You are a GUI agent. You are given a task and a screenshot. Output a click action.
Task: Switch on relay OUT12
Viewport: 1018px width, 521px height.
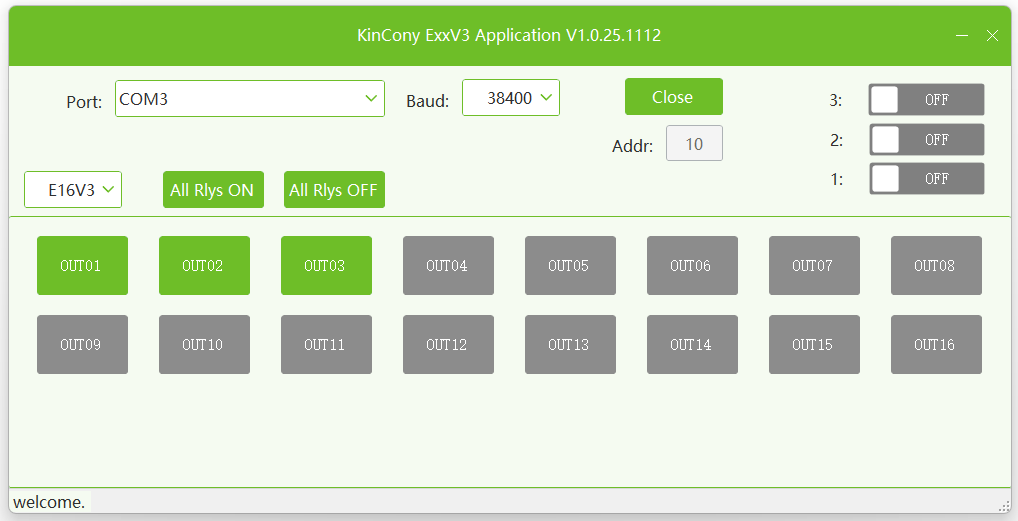click(449, 344)
